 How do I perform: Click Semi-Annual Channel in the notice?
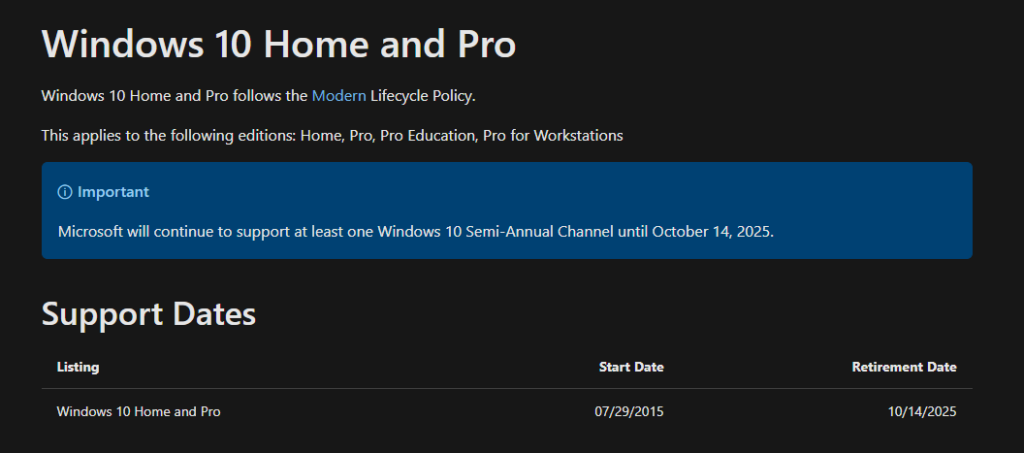click(540, 232)
